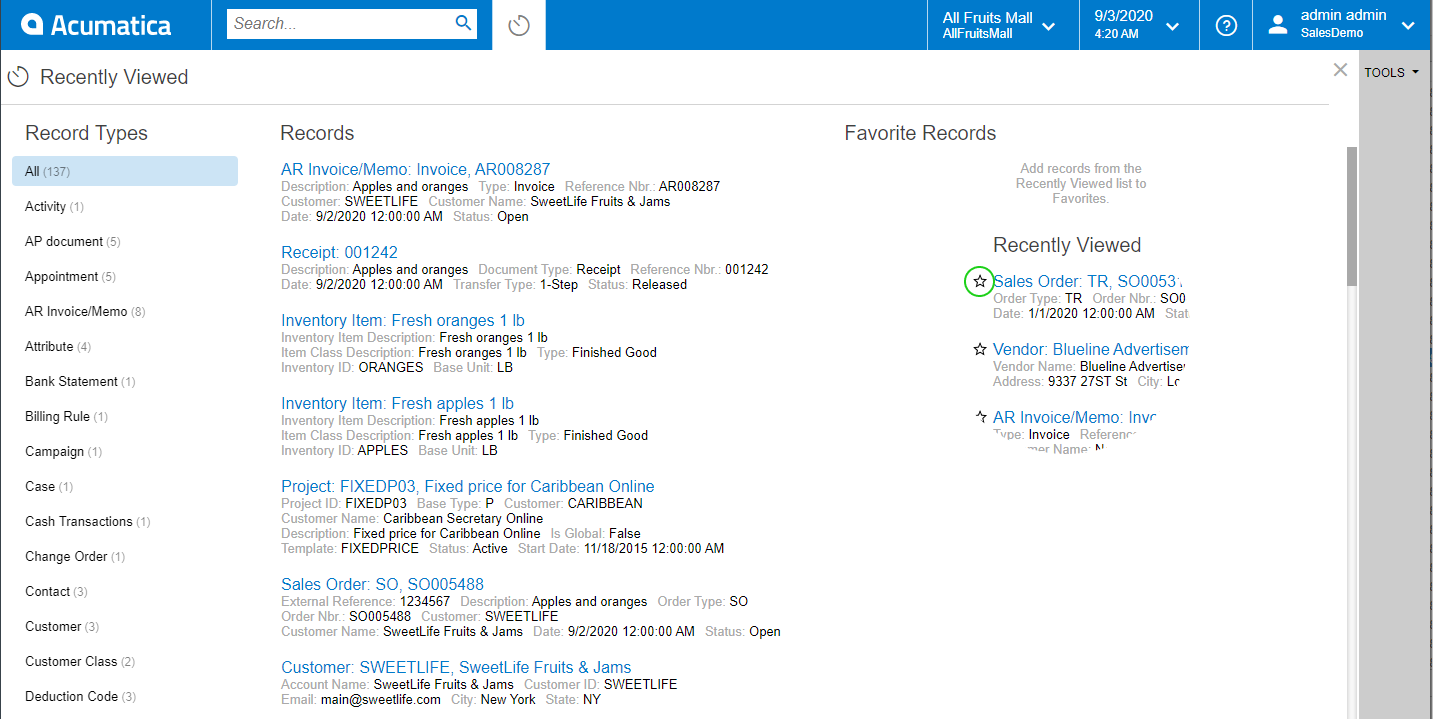Open the Help question mark icon

coord(1226,26)
